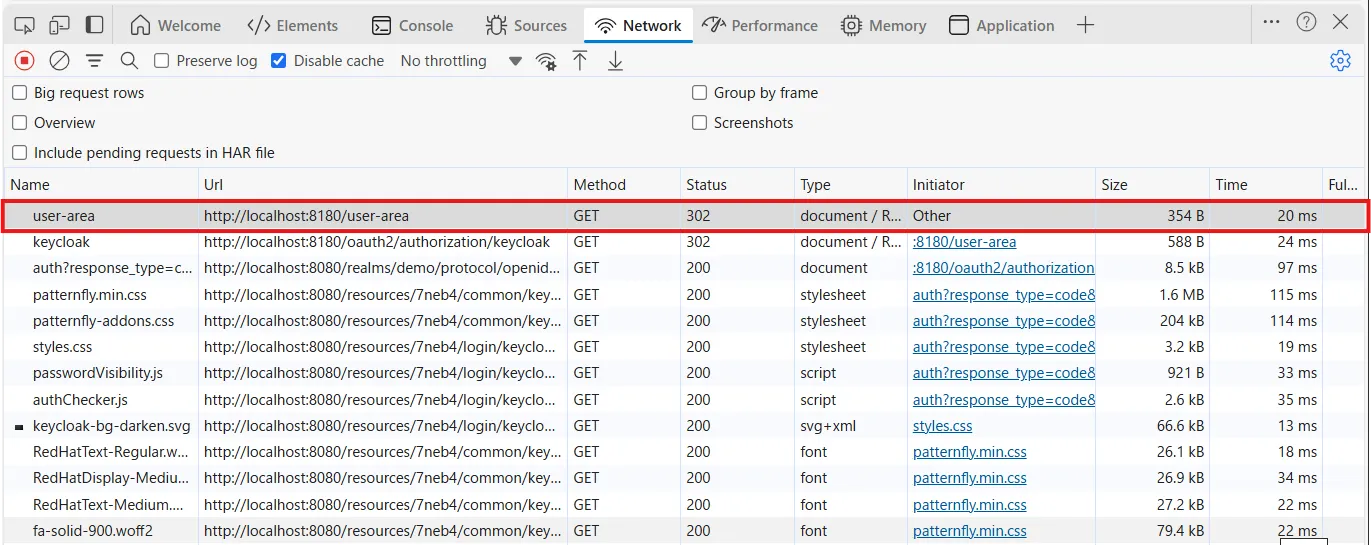Open more tools plus button
The image size is (1371, 545).
pyautogui.click(x=1085, y=25)
